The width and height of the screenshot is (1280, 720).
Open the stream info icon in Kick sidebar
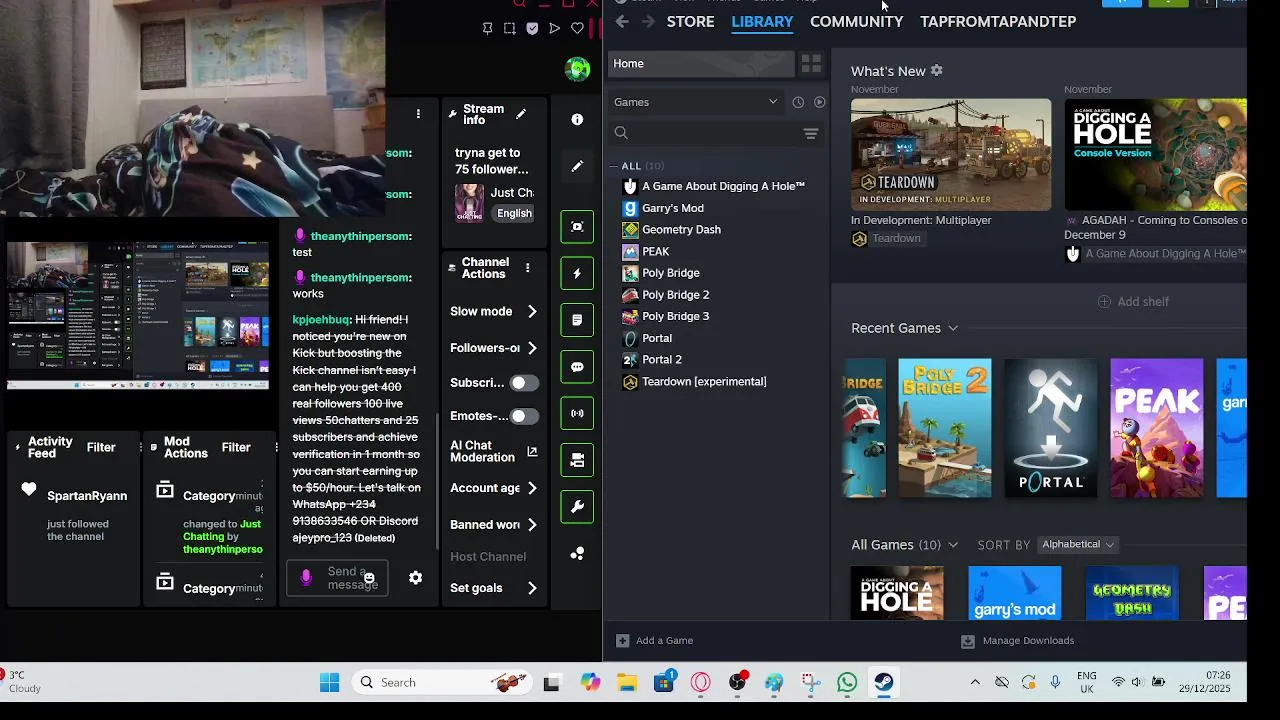coord(577,120)
